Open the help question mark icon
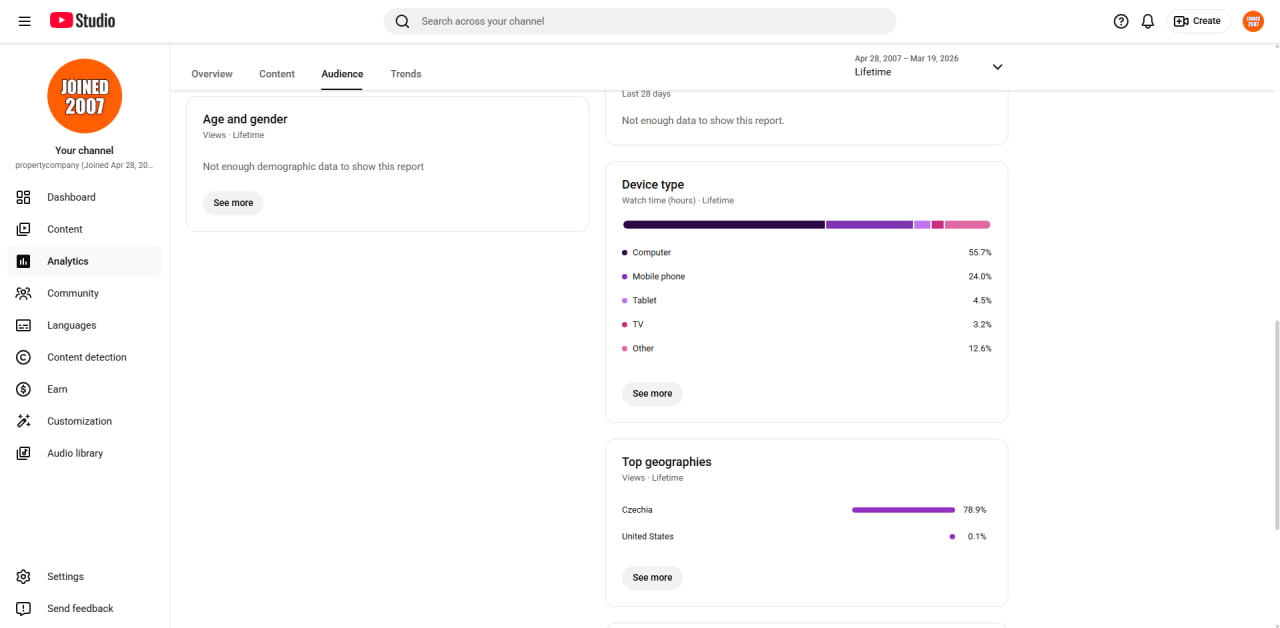Screen dimensions: 1280x628 (1121, 21)
